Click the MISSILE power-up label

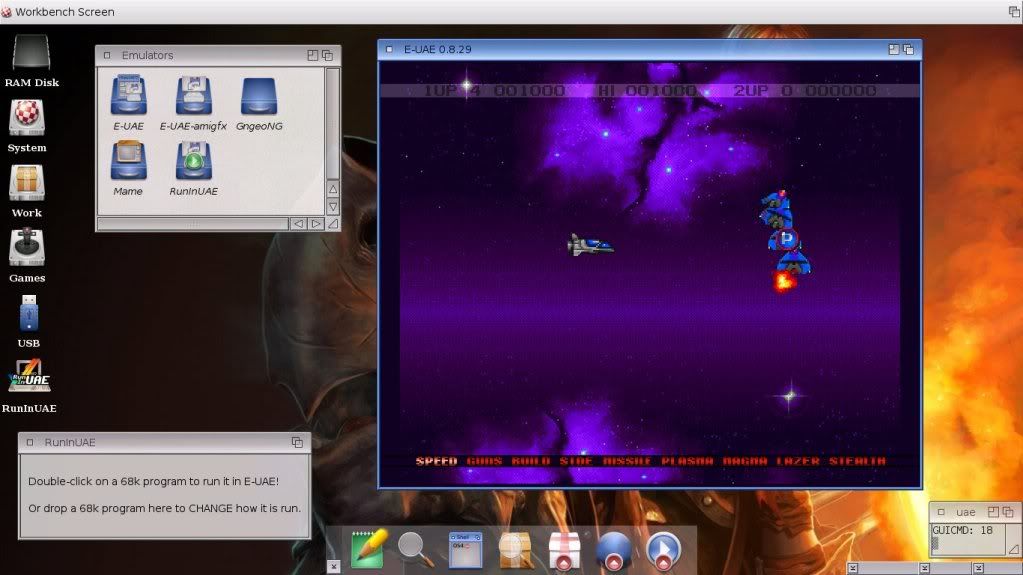[627, 461]
